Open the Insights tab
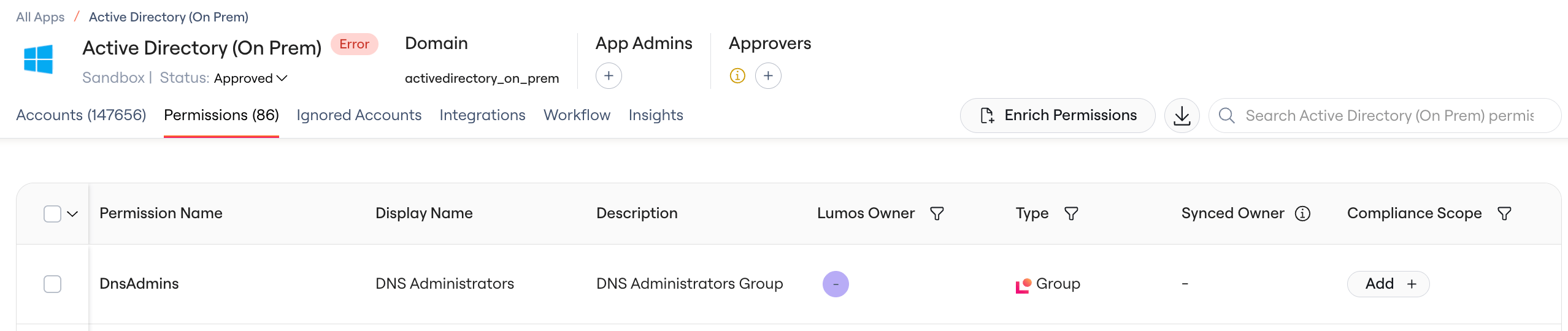The width and height of the screenshot is (1568, 331). (656, 115)
